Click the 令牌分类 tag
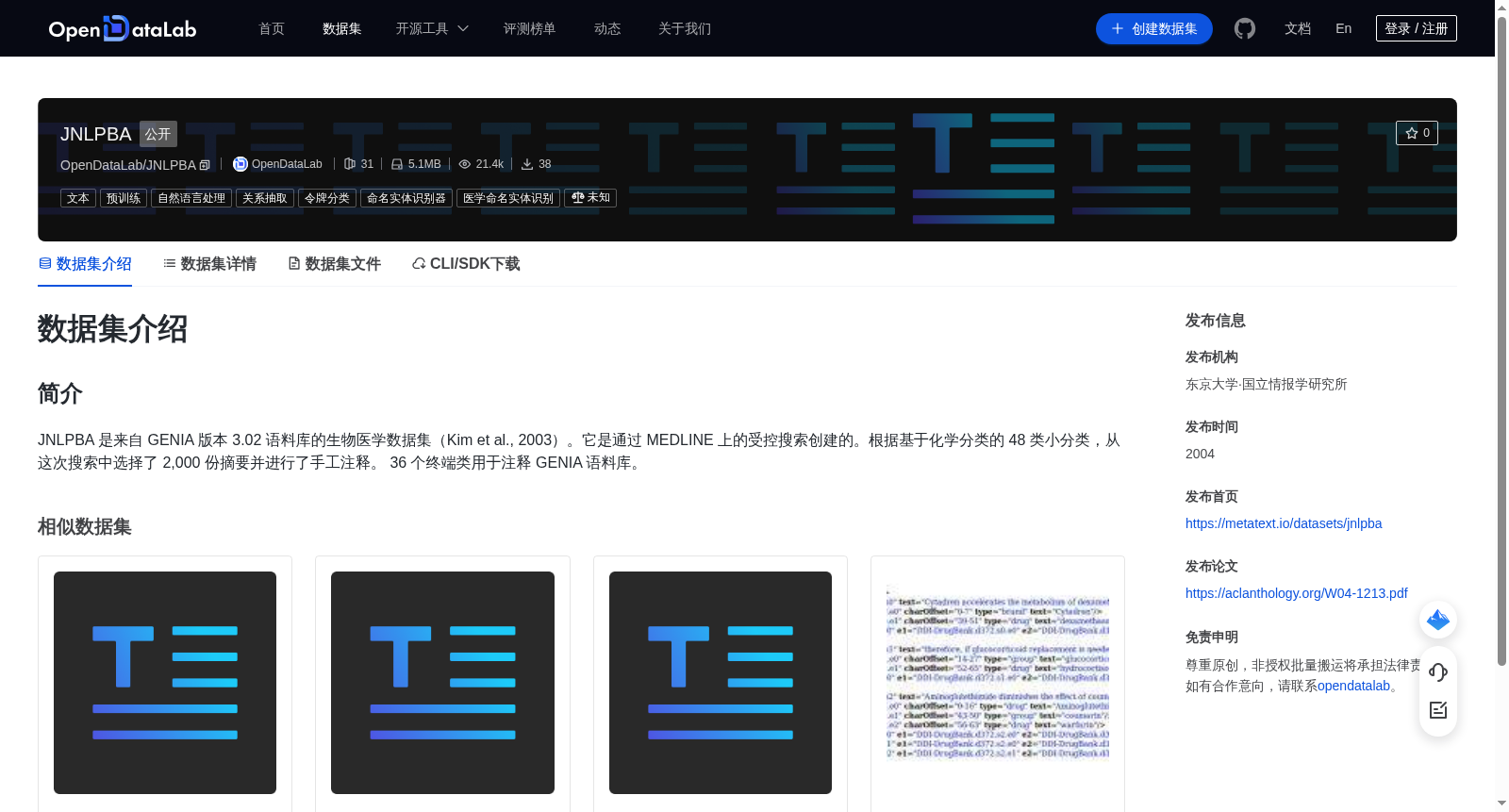The width and height of the screenshot is (1509, 812). pos(327,198)
